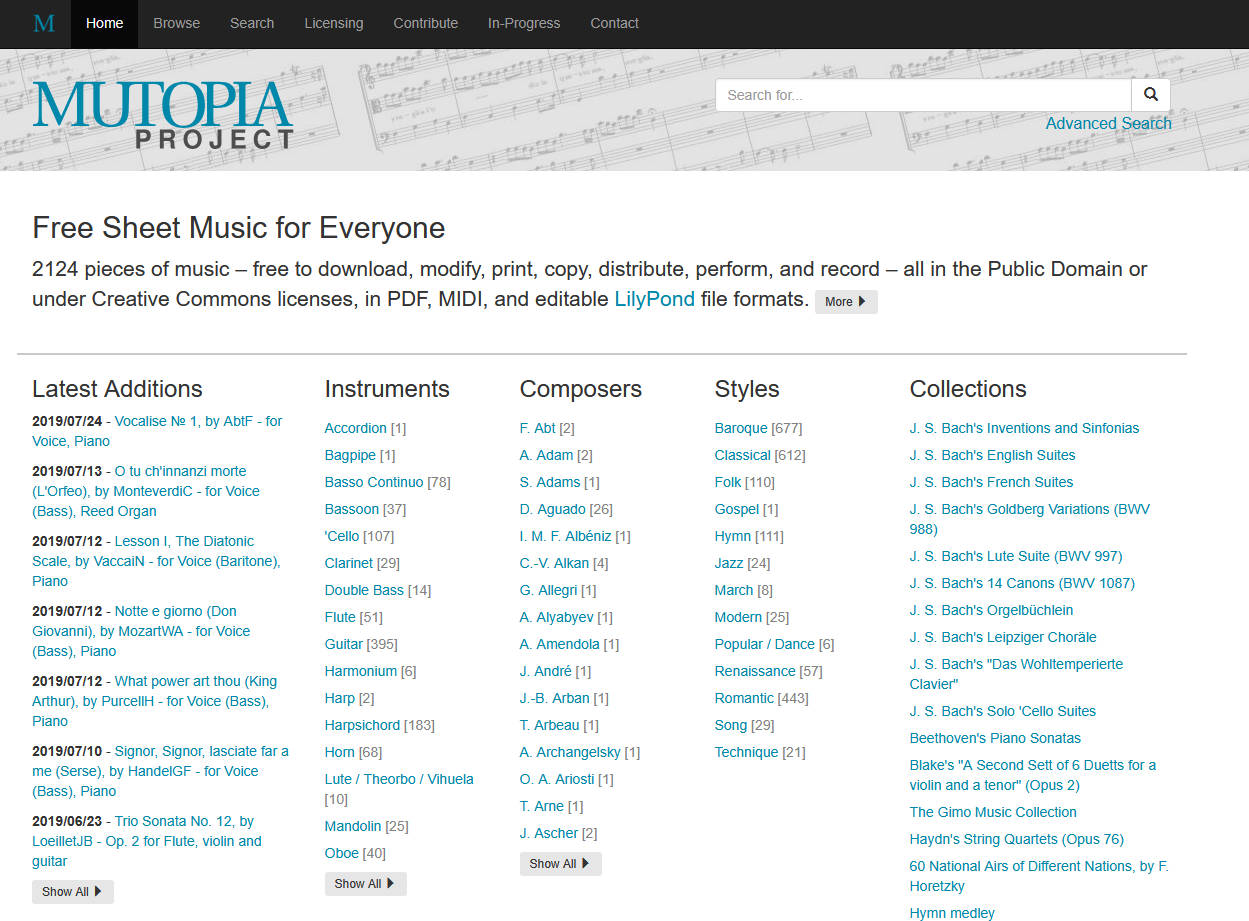Click the Mutopia "M" logo icon
This screenshot has height=921, width=1249.
(42, 23)
